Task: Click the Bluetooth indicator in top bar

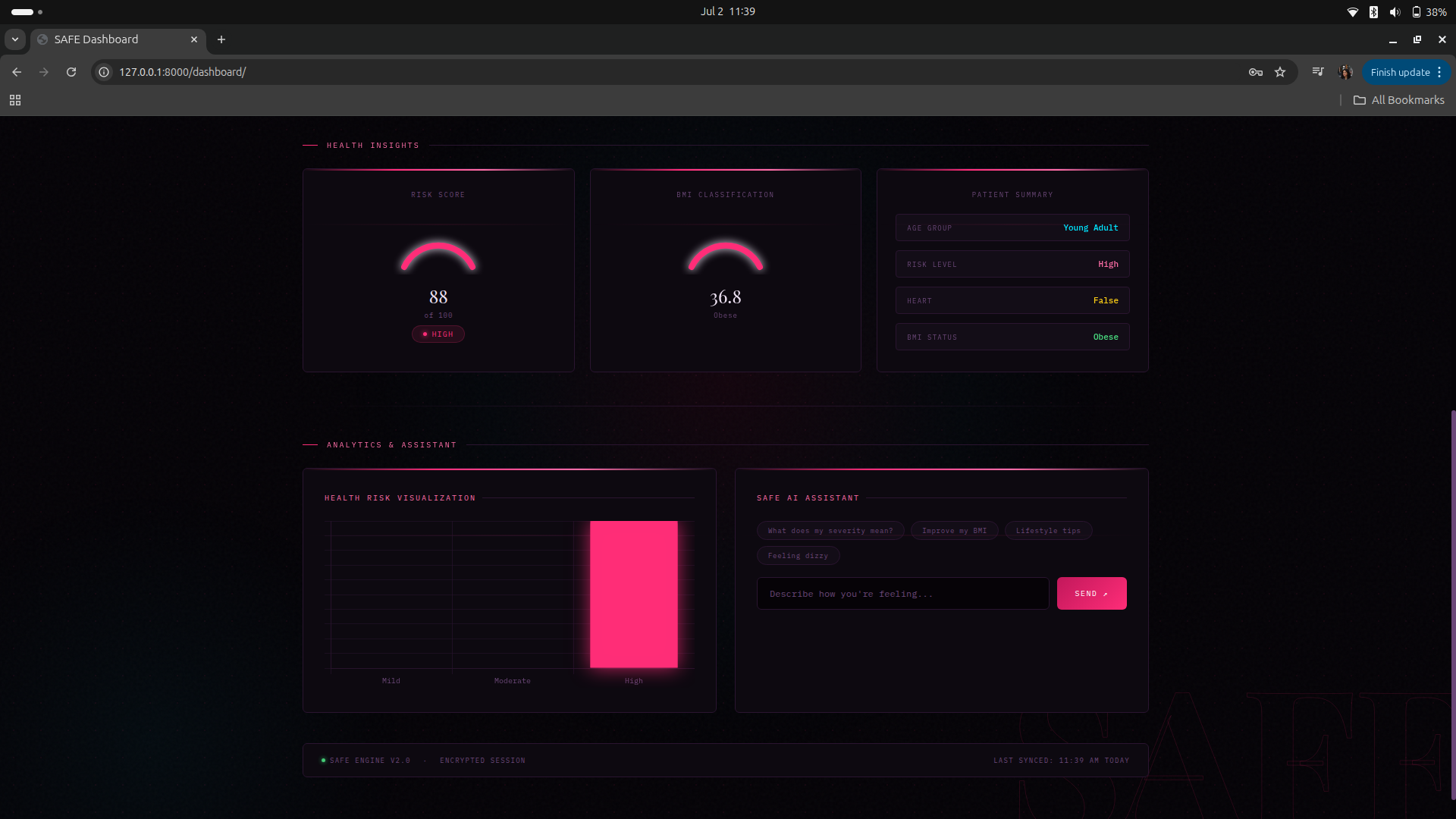Action: 1373,11
